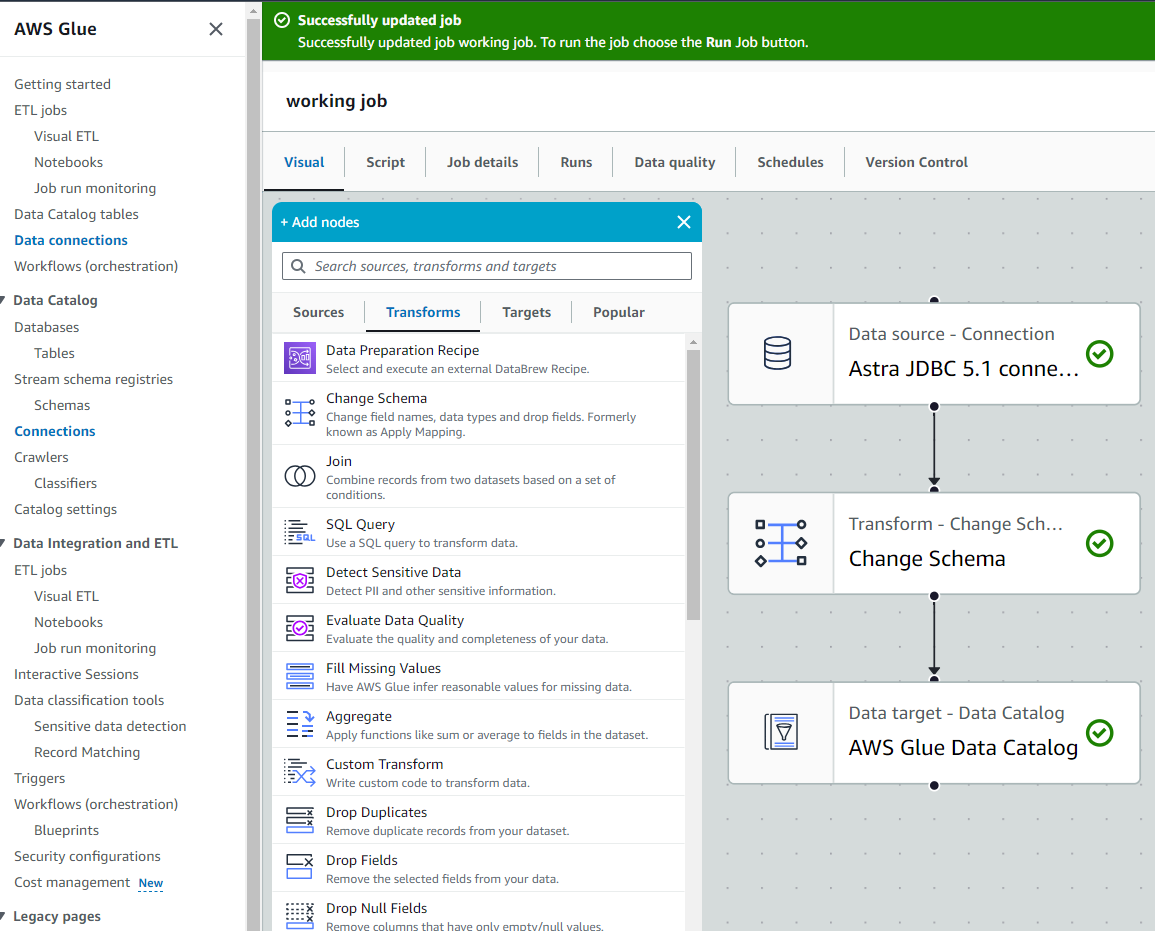The width and height of the screenshot is (1155, 931).
Task: Open the Job details tab
Action: [x=482, y=162]
